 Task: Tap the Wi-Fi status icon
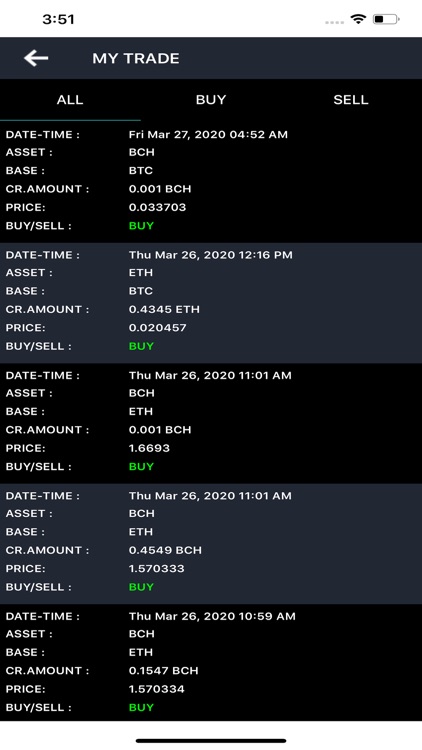click(358, 20)
